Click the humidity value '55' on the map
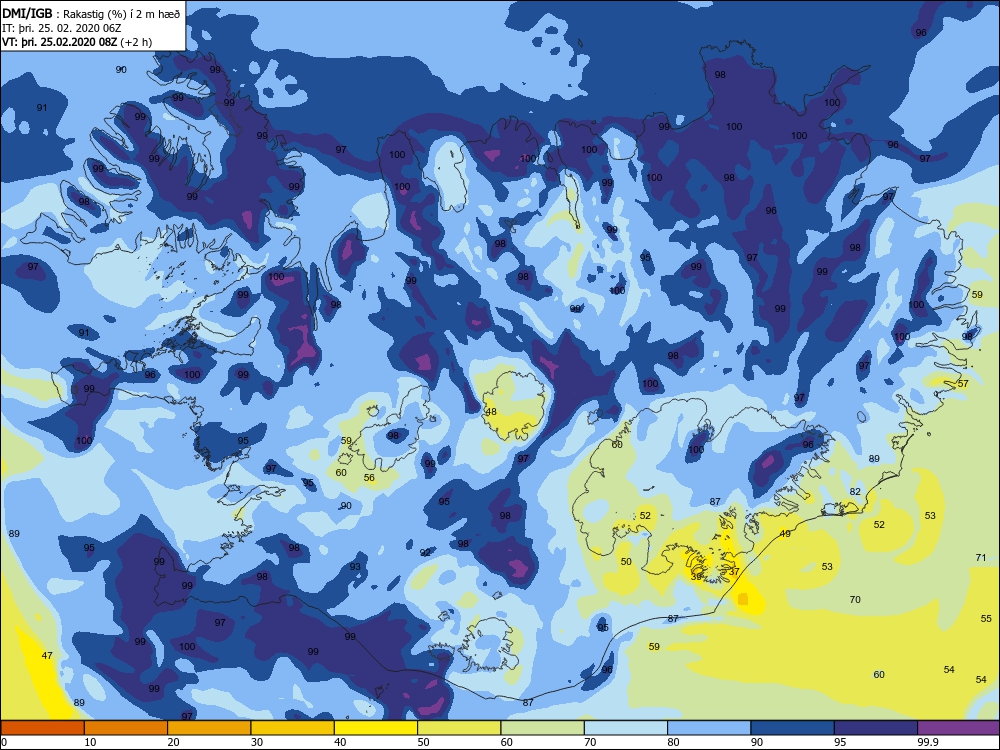This screenshot has height=750, width=1000. tap(986, 619)
